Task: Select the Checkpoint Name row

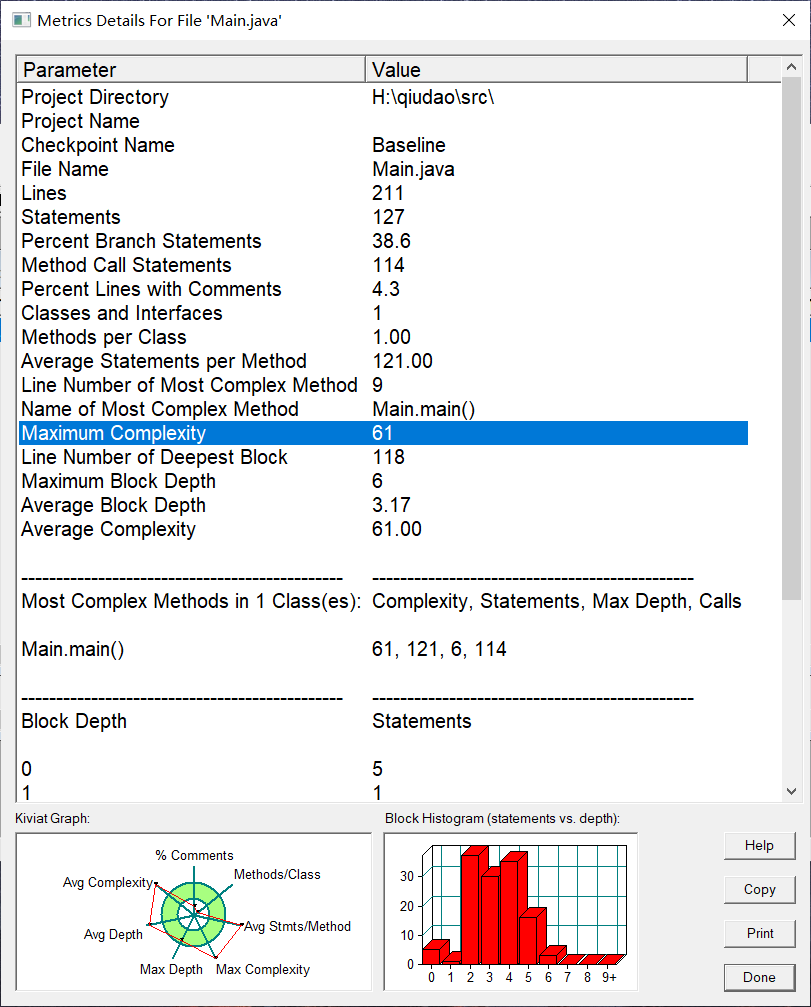Action: pos(383,145)
